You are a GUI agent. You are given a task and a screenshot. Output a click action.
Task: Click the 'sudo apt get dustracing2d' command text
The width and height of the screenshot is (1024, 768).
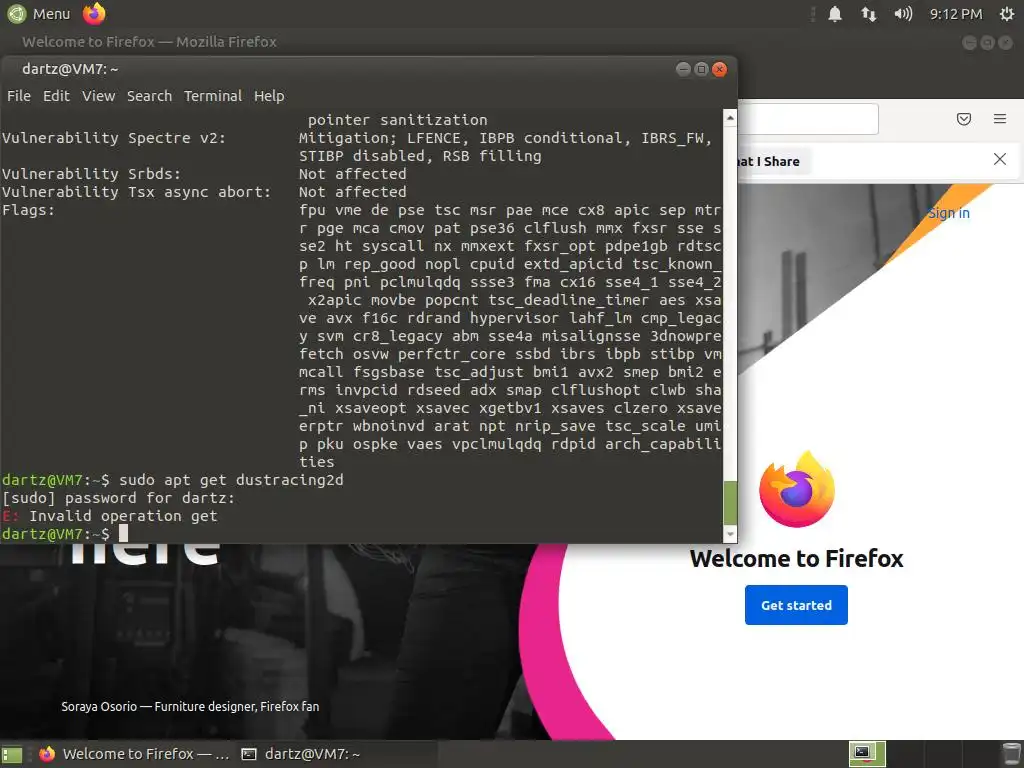[231, 480]
